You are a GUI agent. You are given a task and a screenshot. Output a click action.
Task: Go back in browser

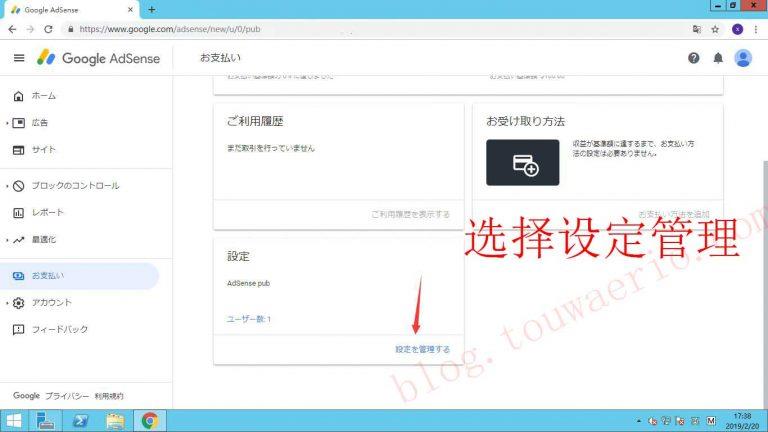pos(12,29)
